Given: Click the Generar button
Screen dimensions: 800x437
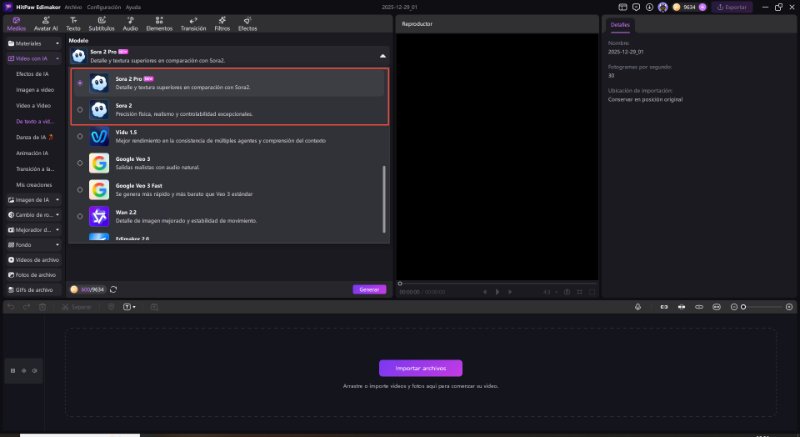Looking at the screenshot, I should tap(369, 290).
